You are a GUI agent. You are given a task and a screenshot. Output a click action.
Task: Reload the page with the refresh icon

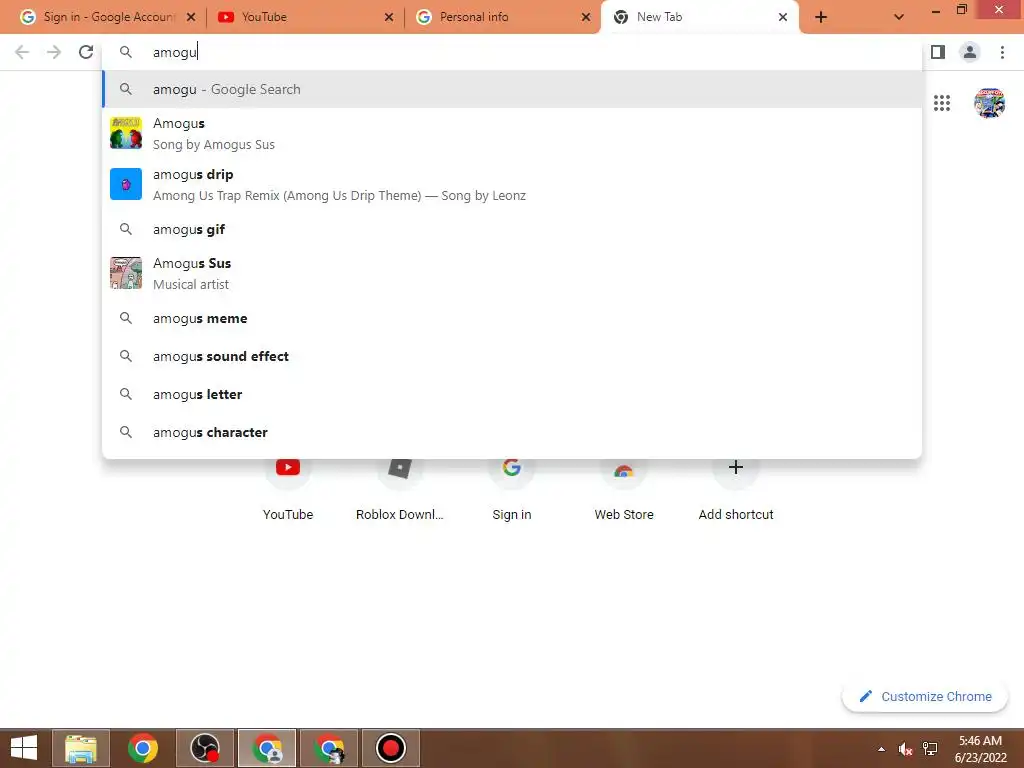coord(86,52)
